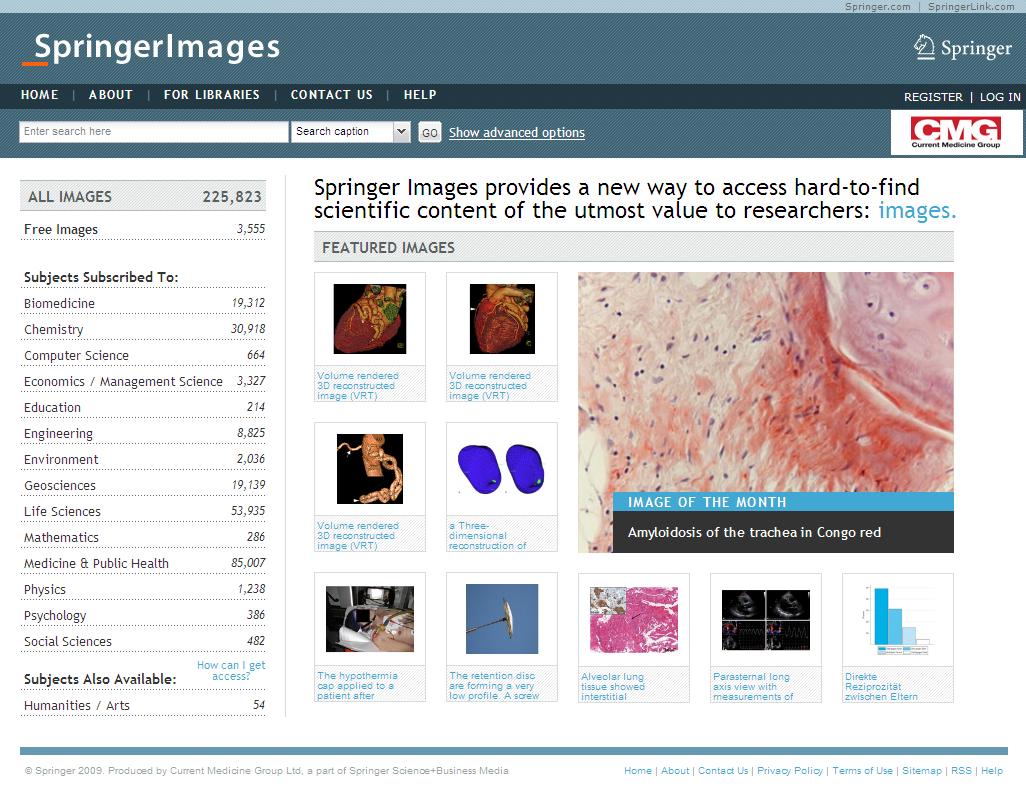Open Education subject

[143, 407]
